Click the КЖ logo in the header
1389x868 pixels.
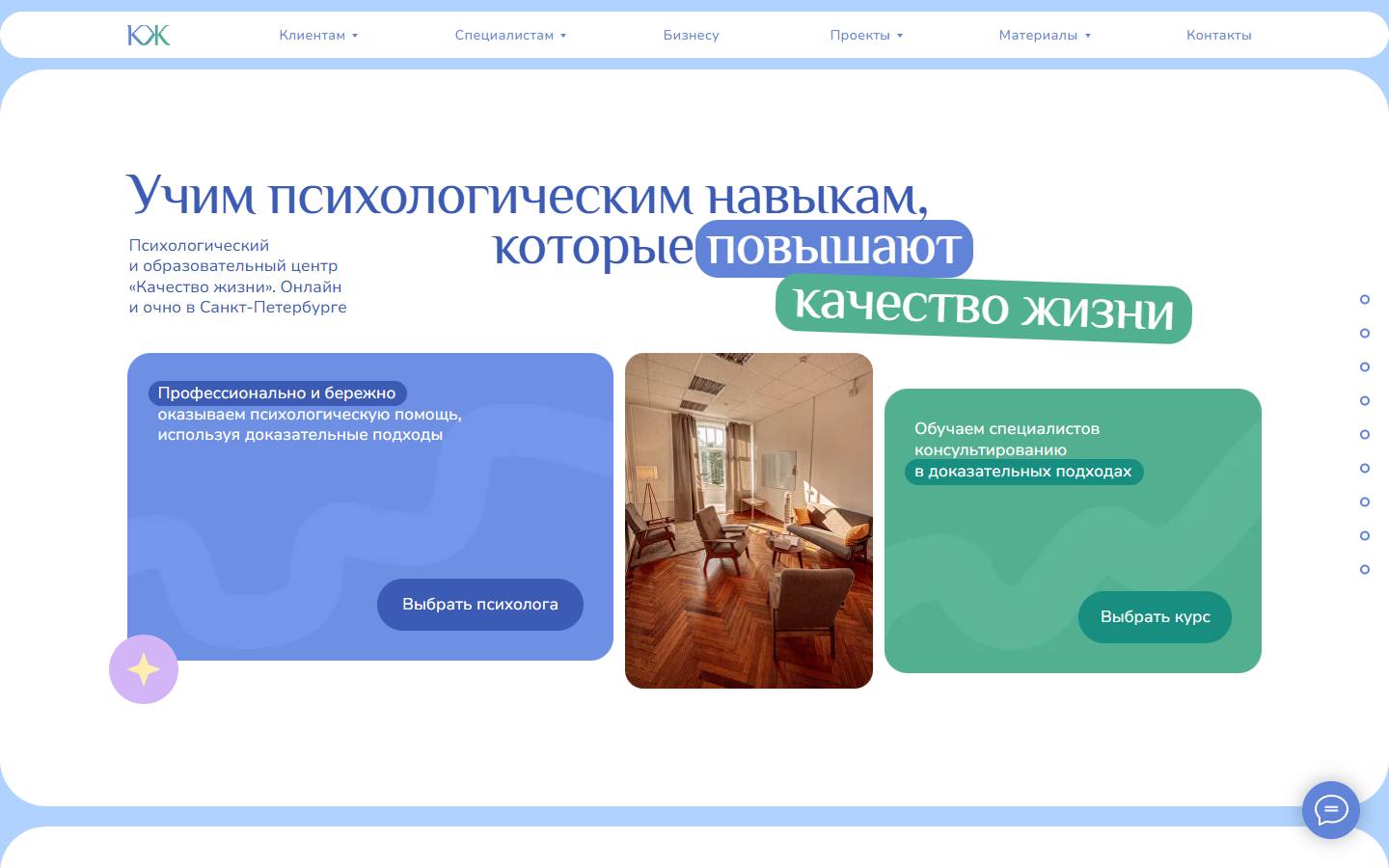coord(149,36)
